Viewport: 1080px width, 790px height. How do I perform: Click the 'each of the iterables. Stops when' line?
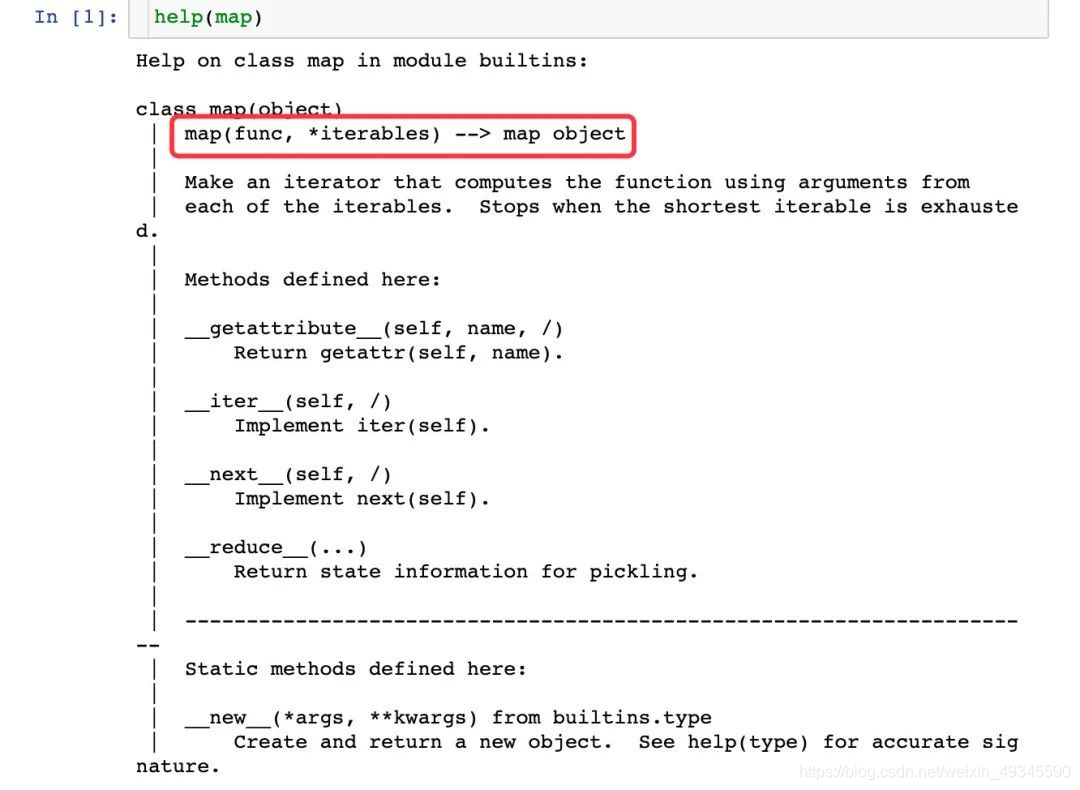click(x=601, y=207)
